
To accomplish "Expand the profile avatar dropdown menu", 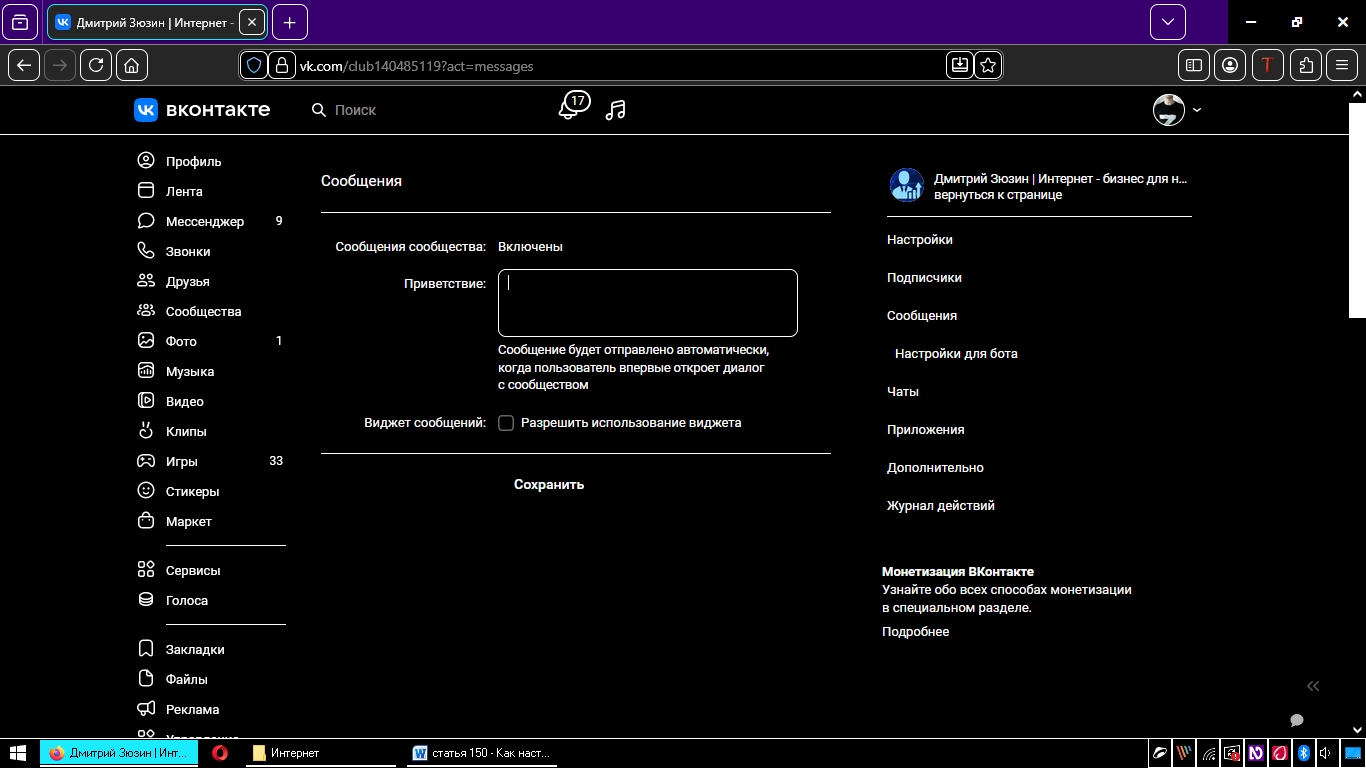I will click(x=1177, y=110).
